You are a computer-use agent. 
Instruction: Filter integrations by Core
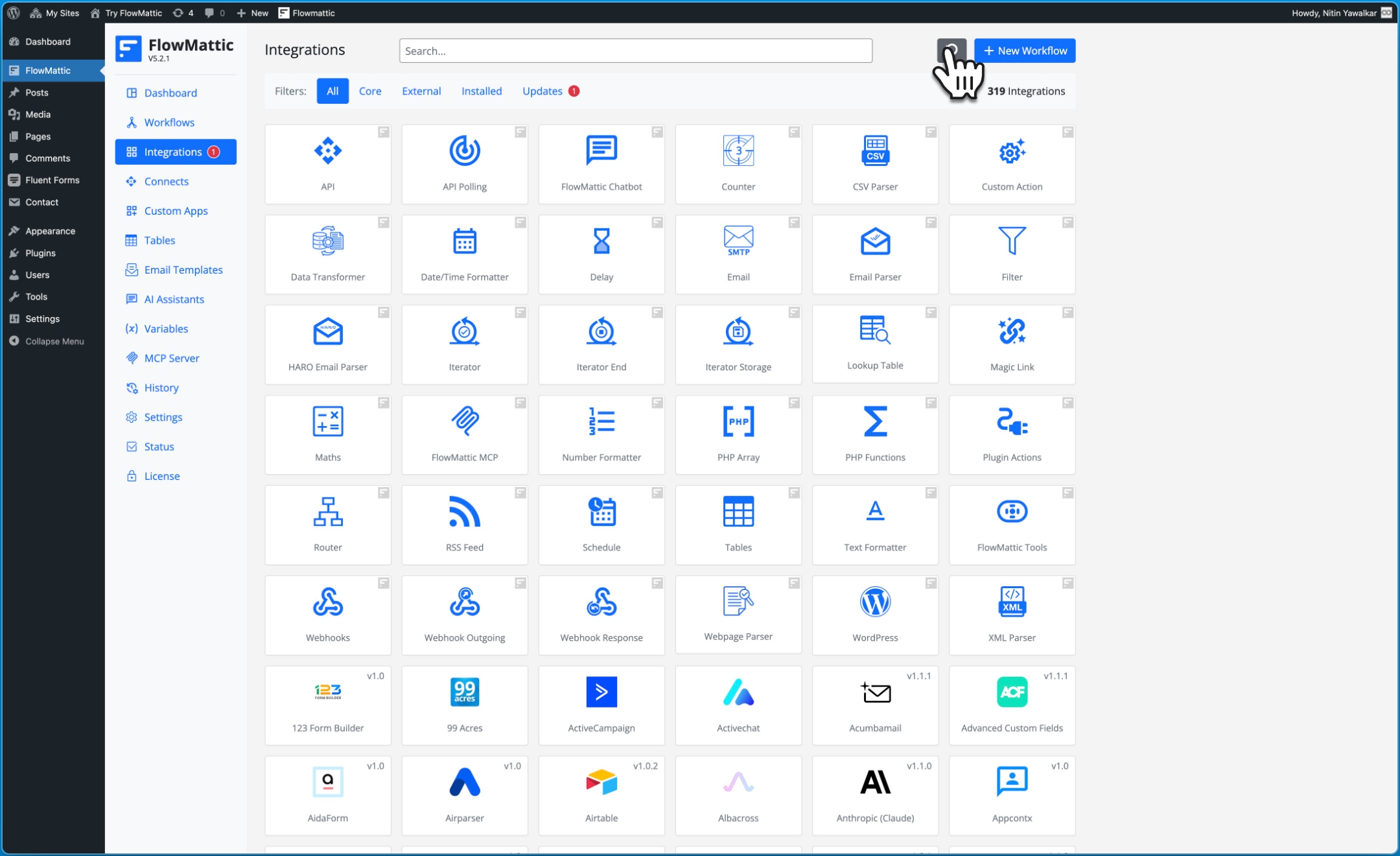370,91
